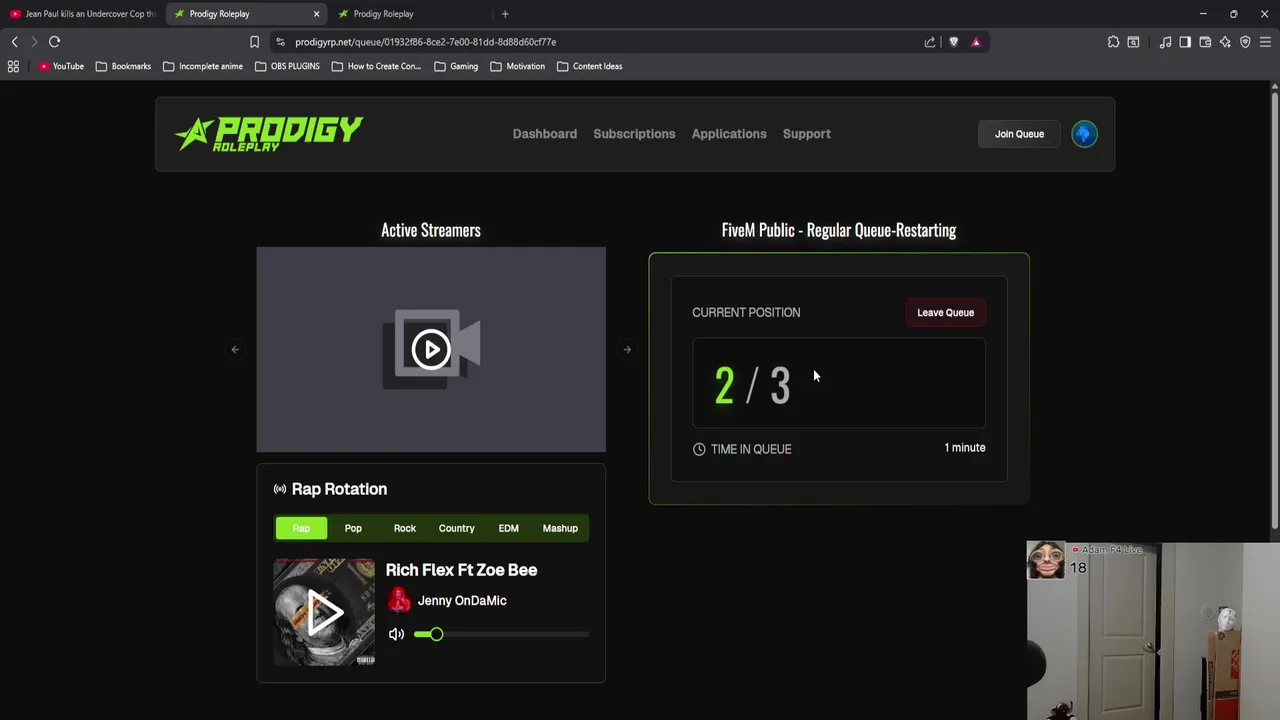Open the Bookmarks folder
This screenshot has height=720, width=1280.
click(123, 66)
